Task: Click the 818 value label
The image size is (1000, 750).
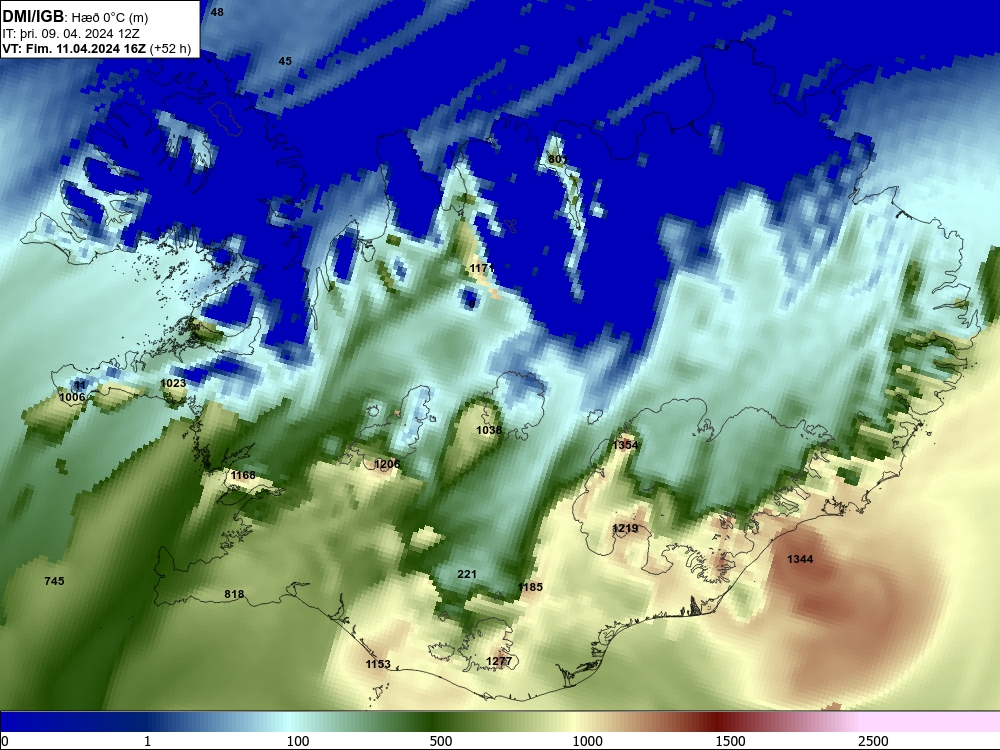Action: click(x=234, y=594)
